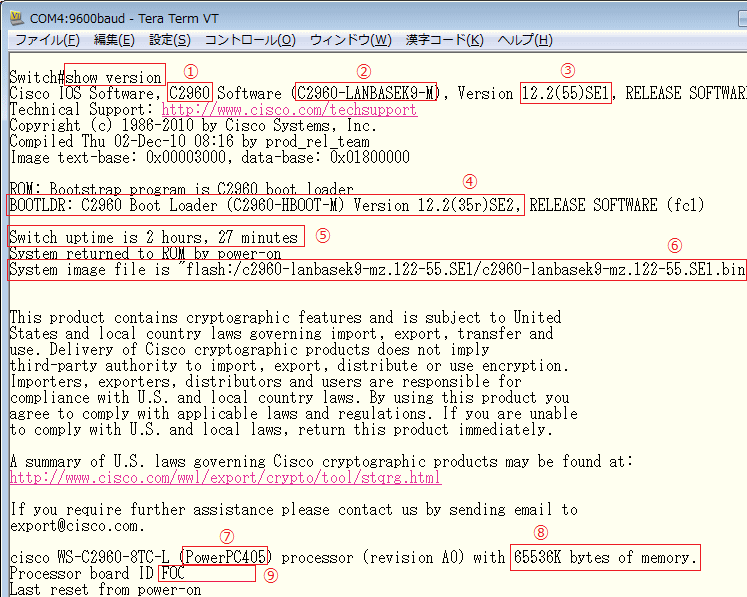747x597 pixels.
Task: Click "Switch uptime is 2 hours, 27 minutes"
Action: [153, 237]
